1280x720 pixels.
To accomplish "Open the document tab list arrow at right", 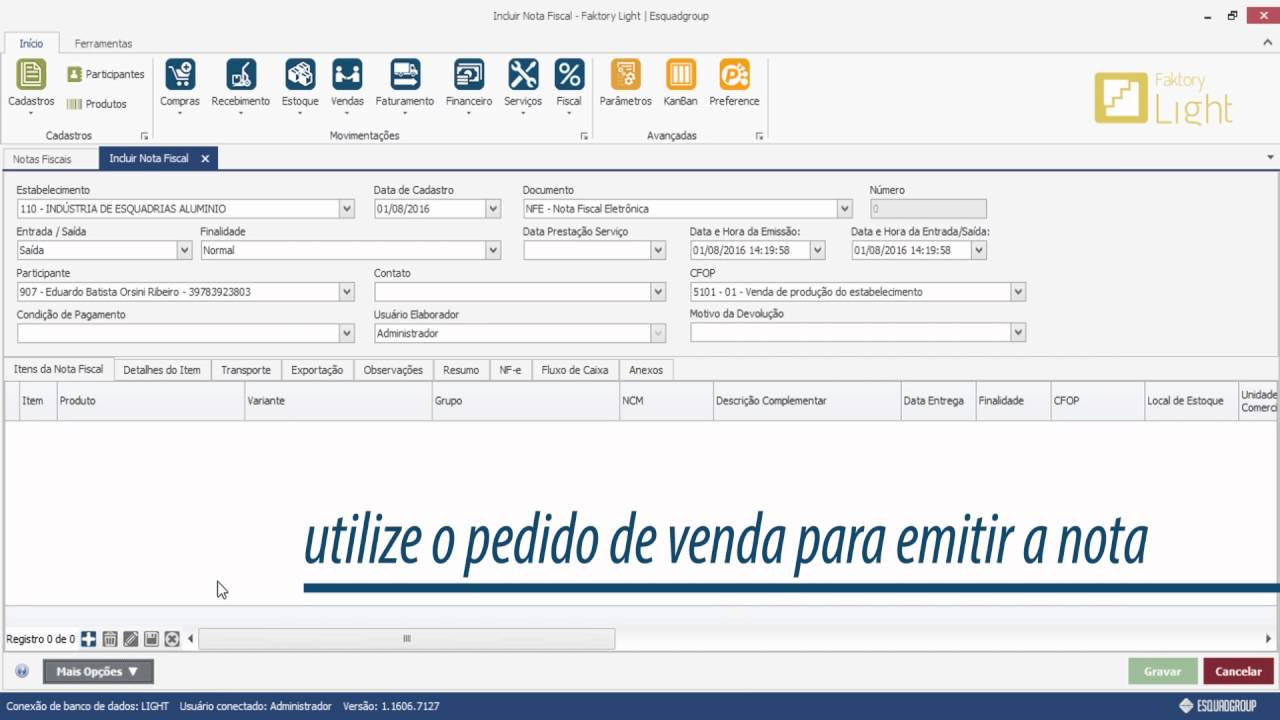I will 1270,158.
